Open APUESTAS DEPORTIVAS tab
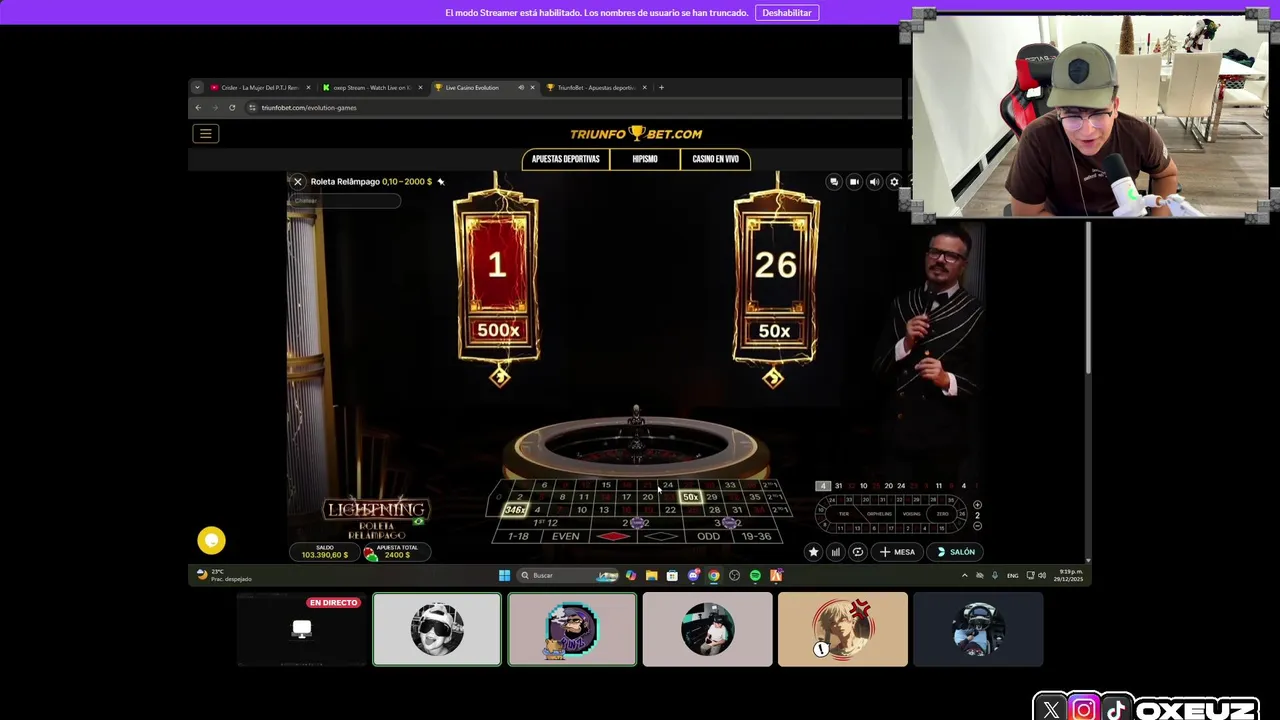The width and height of the screenshot is (1280, 720). point(566,159)
